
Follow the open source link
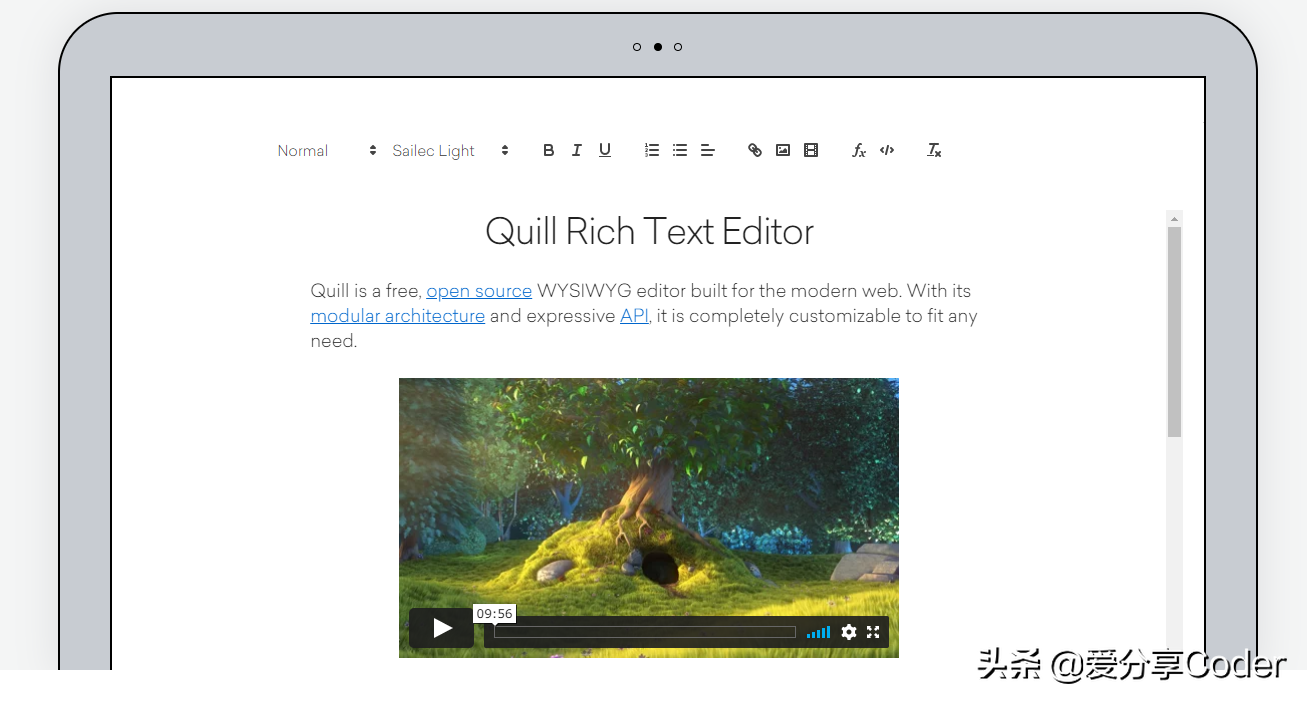pos(479,291)
